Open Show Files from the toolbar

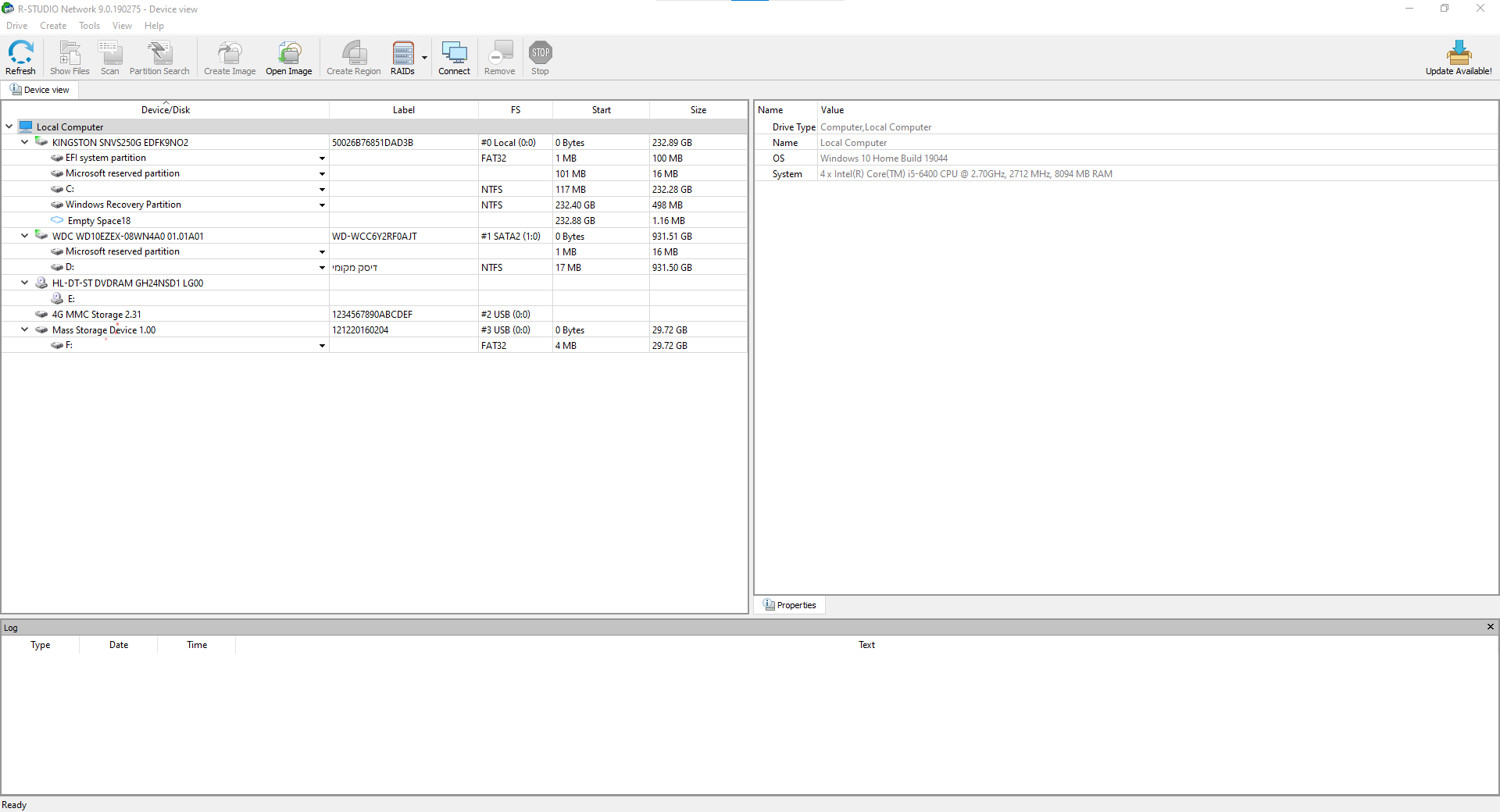point(70,53)
